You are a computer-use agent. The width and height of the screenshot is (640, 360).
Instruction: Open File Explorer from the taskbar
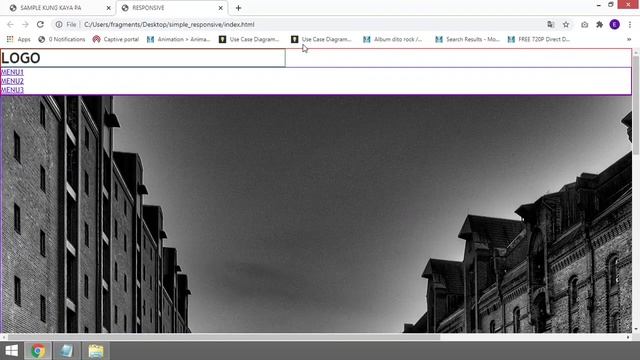pyautogui.click(x=96, y=351)
